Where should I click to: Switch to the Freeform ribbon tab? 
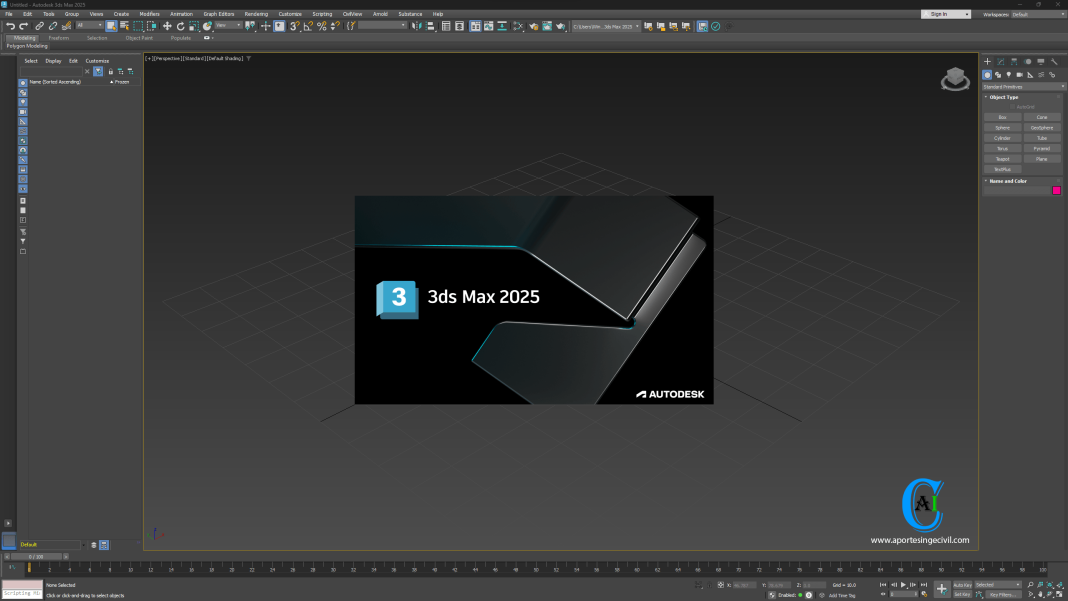58,37
